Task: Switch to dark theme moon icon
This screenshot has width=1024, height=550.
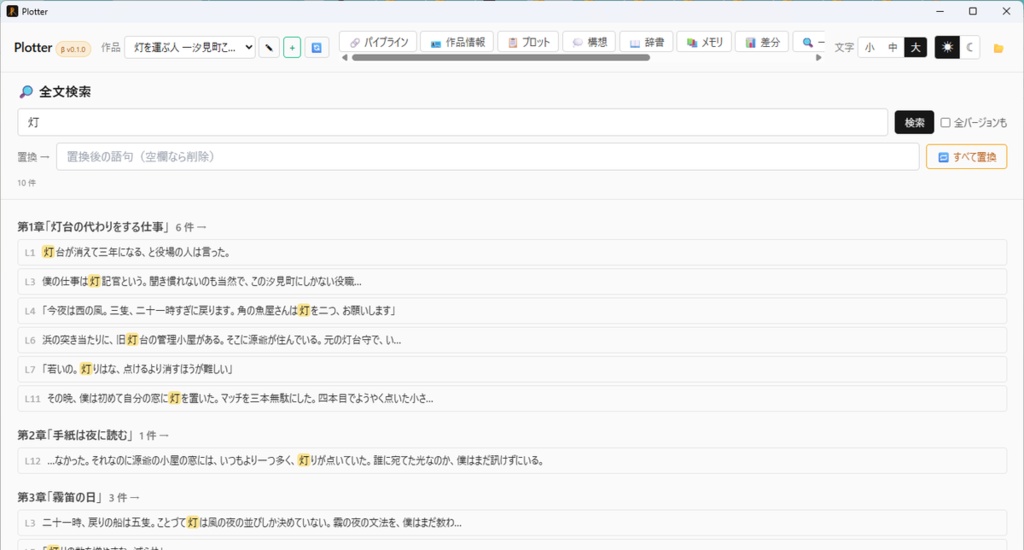Action: coord(970,47)
